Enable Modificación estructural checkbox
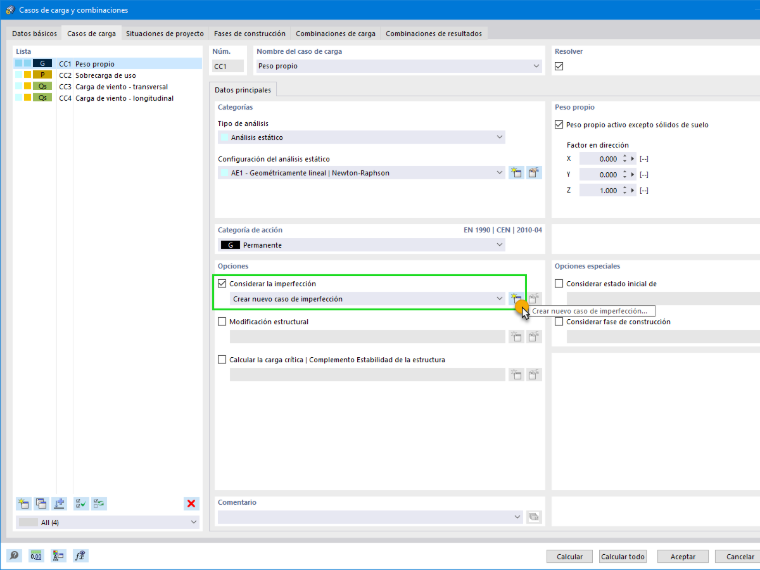Viewport: 760px width, 570px height. coord(222,321)
